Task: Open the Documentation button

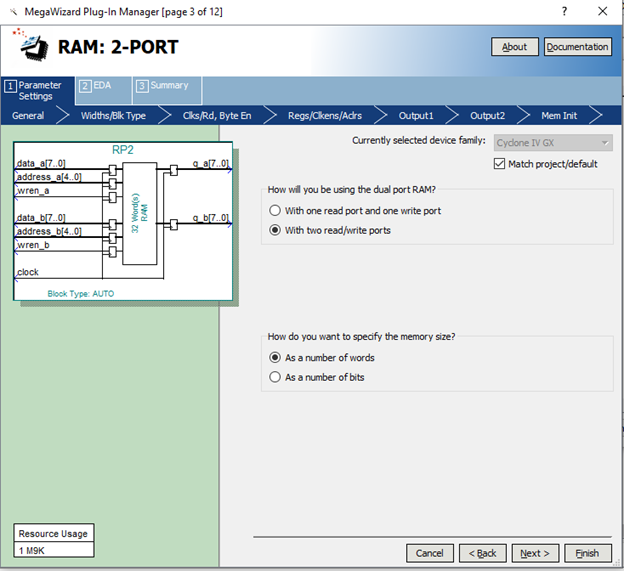Action: pos(577,47)
